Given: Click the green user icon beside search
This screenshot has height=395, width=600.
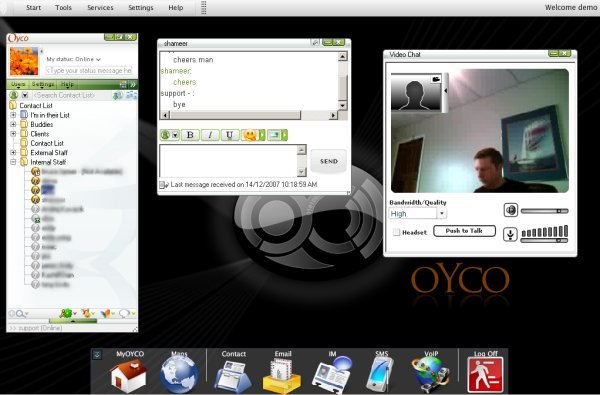Looking at the screenshot, I should (x=14, y=95).
